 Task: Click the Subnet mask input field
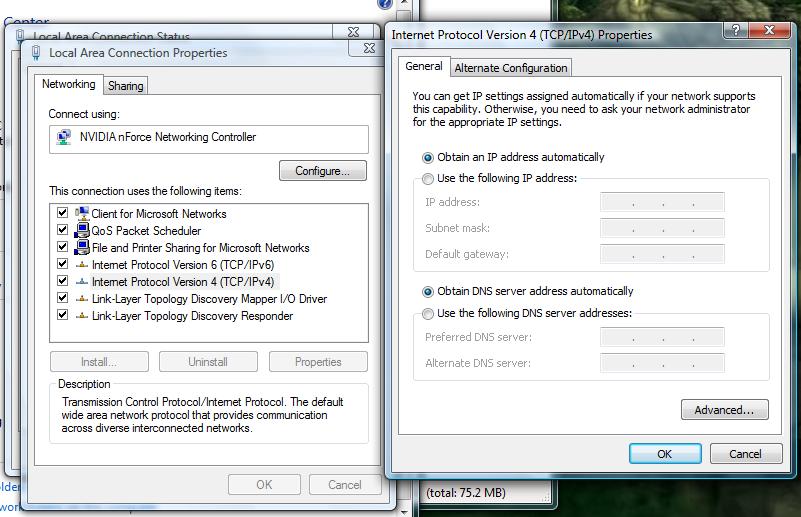click(x=662, y=228)
